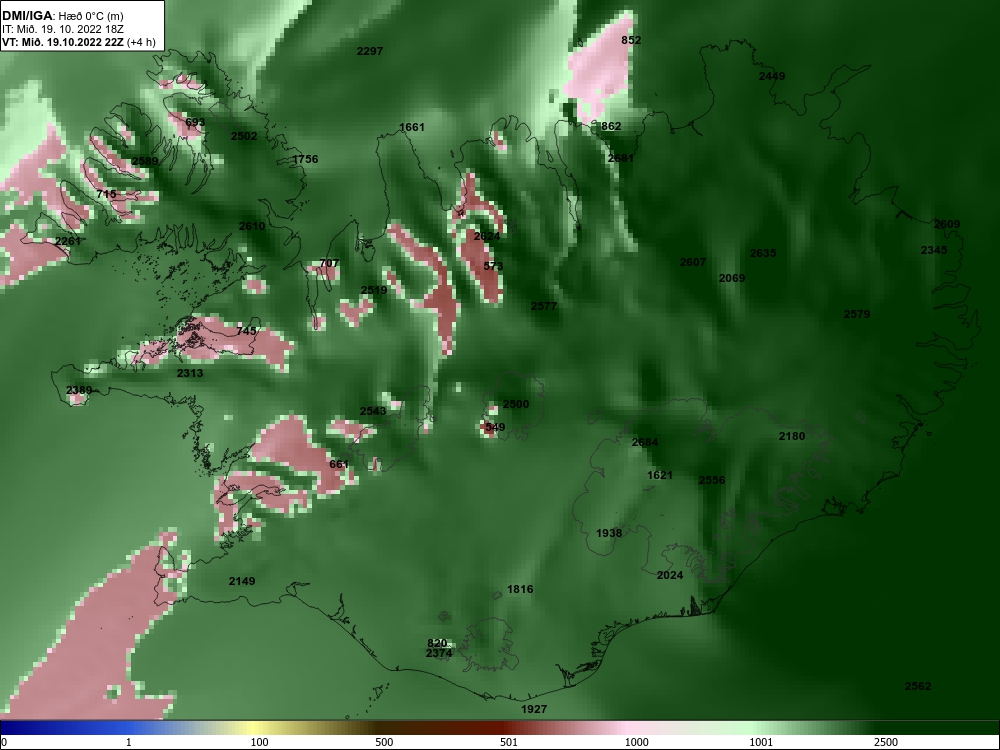Click the map value 661
This screenshot has width=1000, height=750.
pos(339,464)
